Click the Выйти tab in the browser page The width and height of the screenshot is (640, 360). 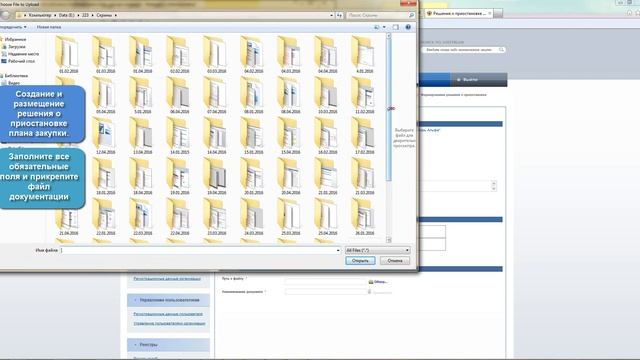point(478,80)
